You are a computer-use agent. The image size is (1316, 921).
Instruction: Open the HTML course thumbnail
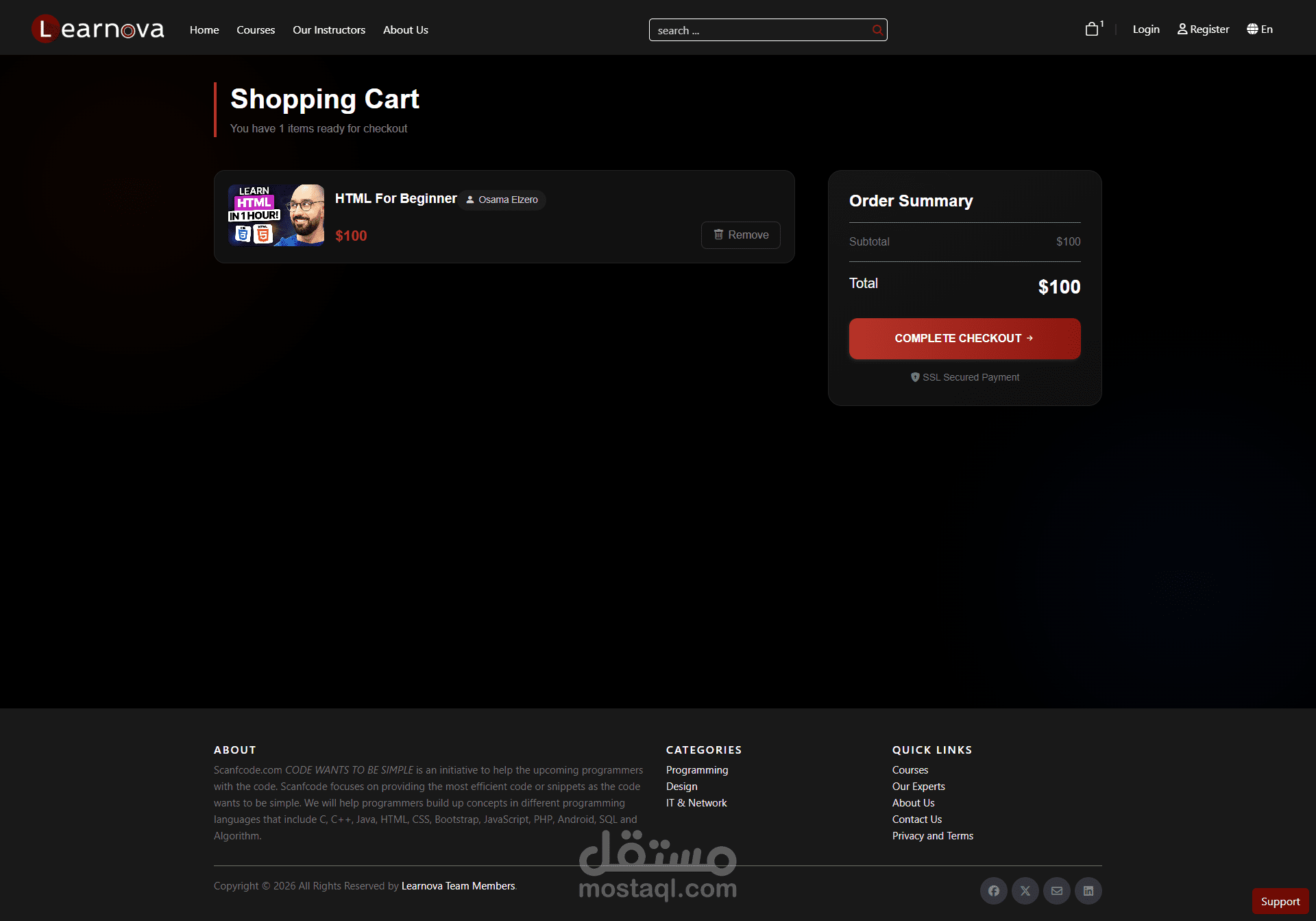coord(276,215)
